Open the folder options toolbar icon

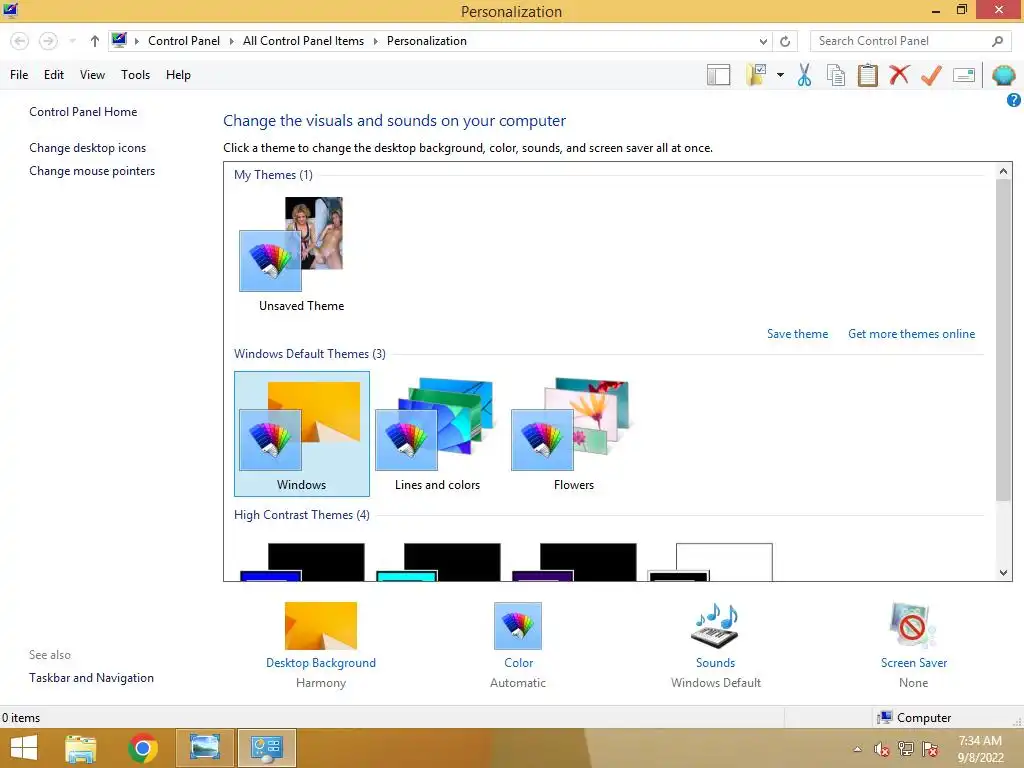point(757,75)
